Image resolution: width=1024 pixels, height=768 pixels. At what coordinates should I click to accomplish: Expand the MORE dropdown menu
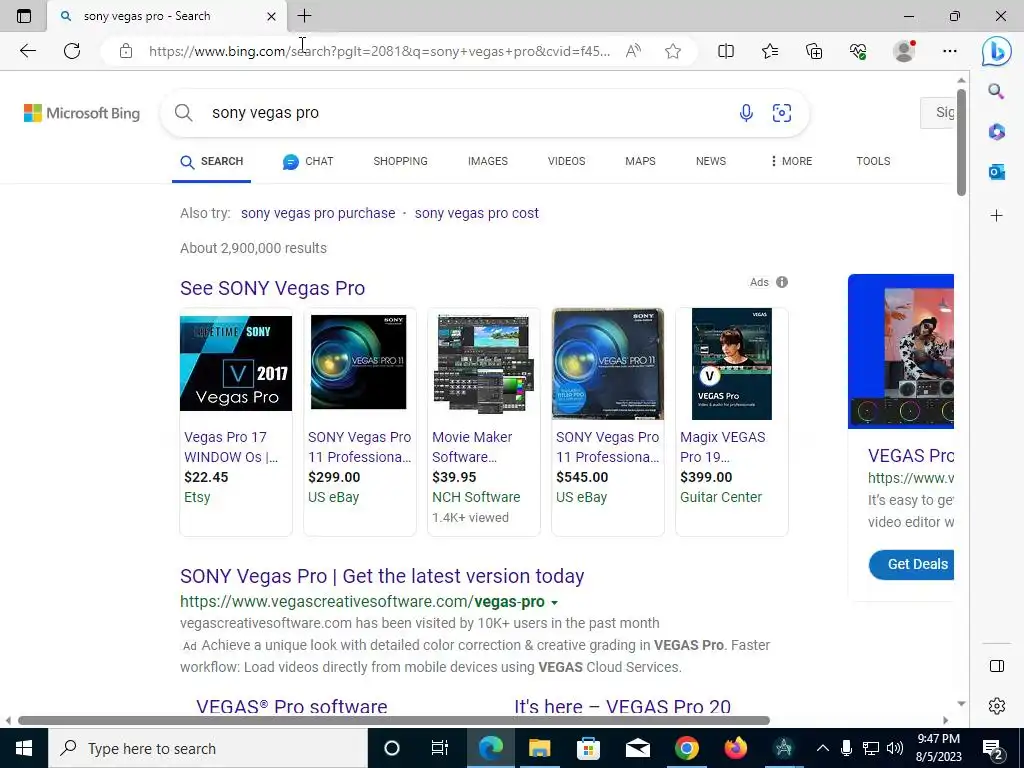[x=791, y=161]
